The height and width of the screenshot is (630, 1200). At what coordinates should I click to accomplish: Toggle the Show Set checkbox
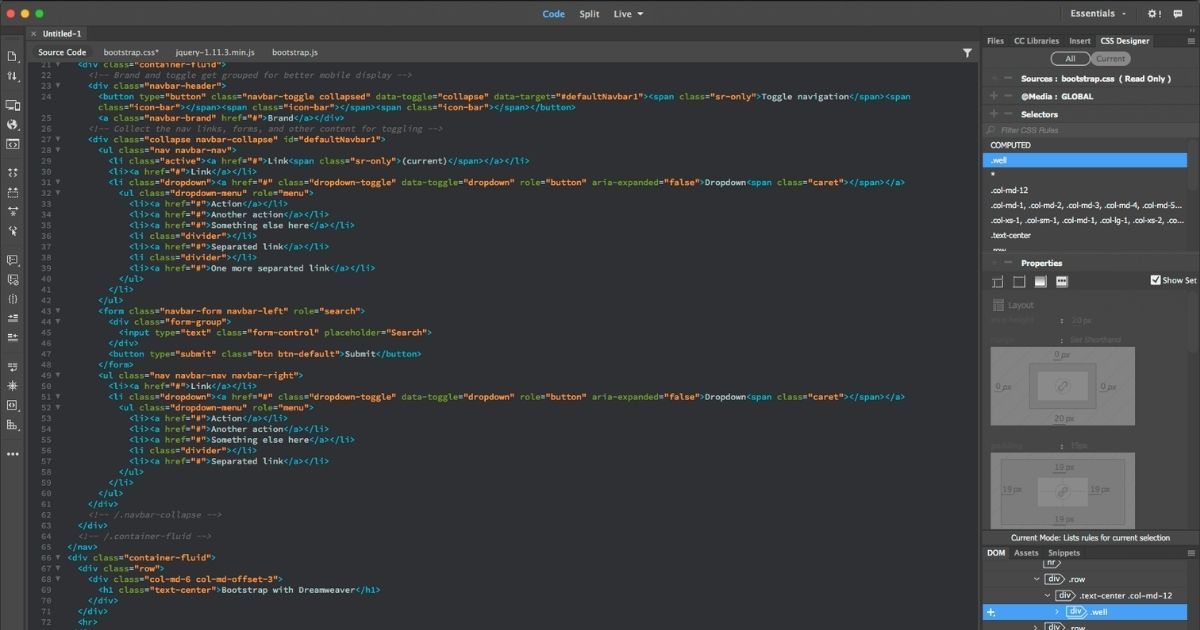1156,280
